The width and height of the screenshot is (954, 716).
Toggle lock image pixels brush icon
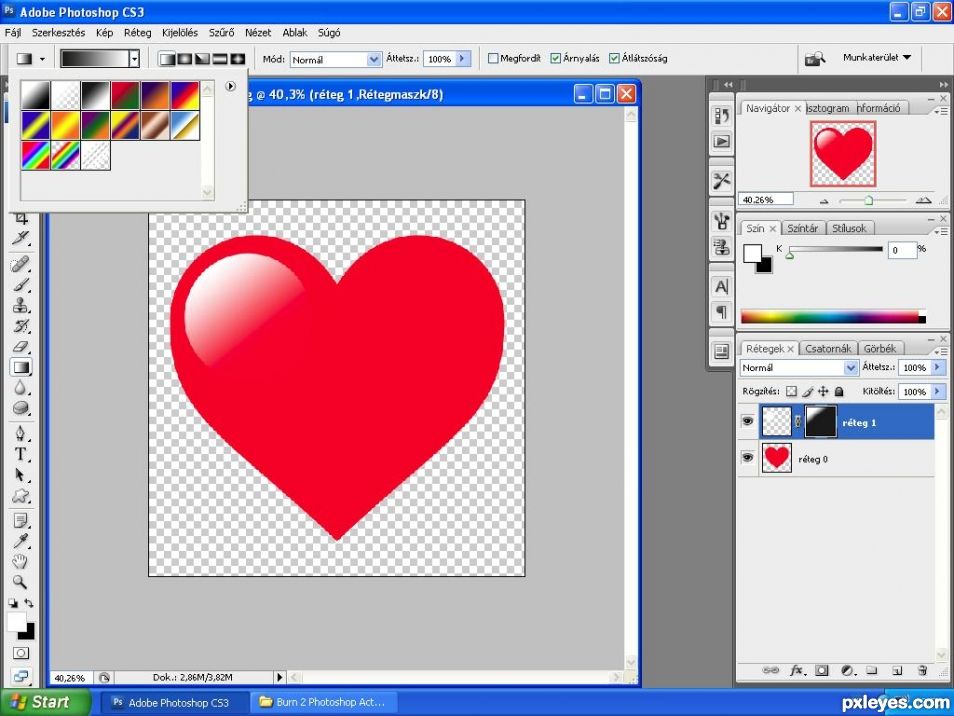click(807, 391)
